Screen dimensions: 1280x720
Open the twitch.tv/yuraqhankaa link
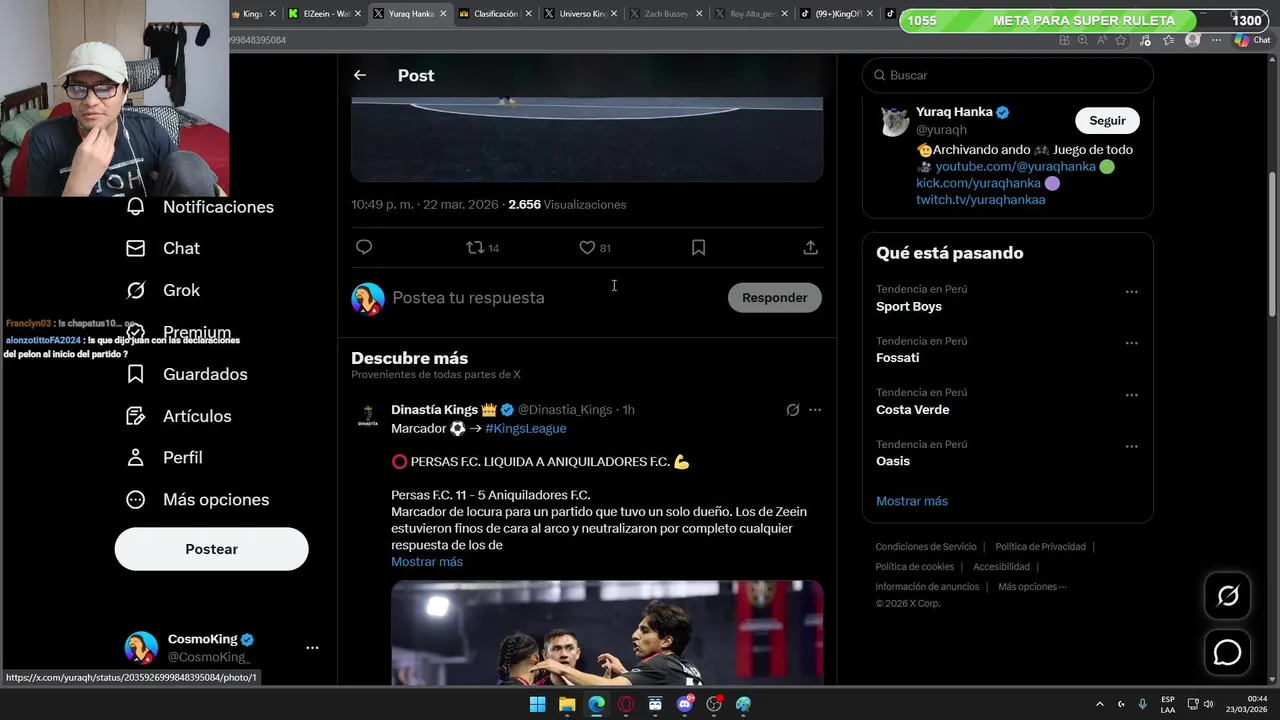[x=981, y=200]
